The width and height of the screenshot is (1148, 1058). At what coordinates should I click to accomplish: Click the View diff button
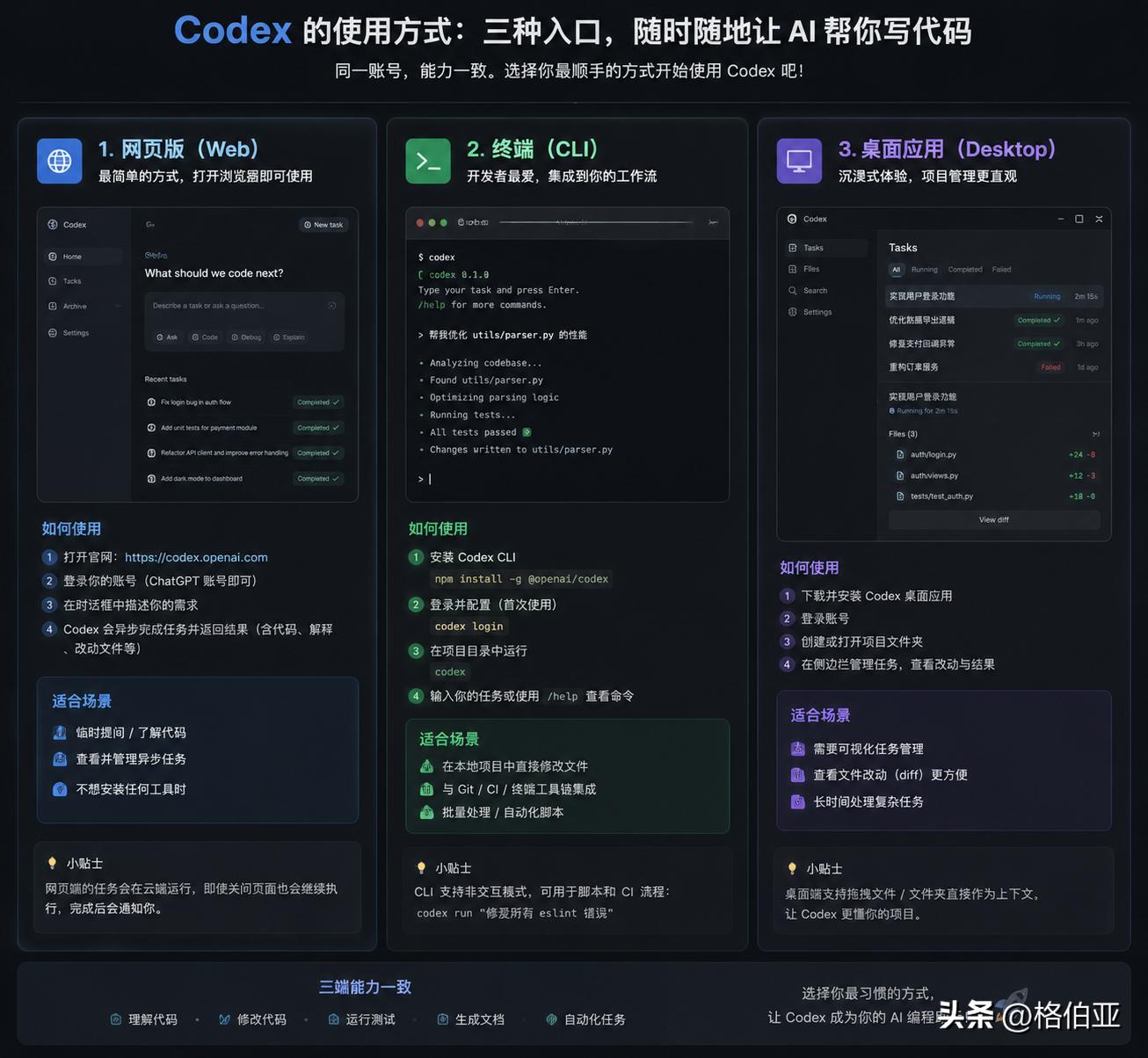994,520
